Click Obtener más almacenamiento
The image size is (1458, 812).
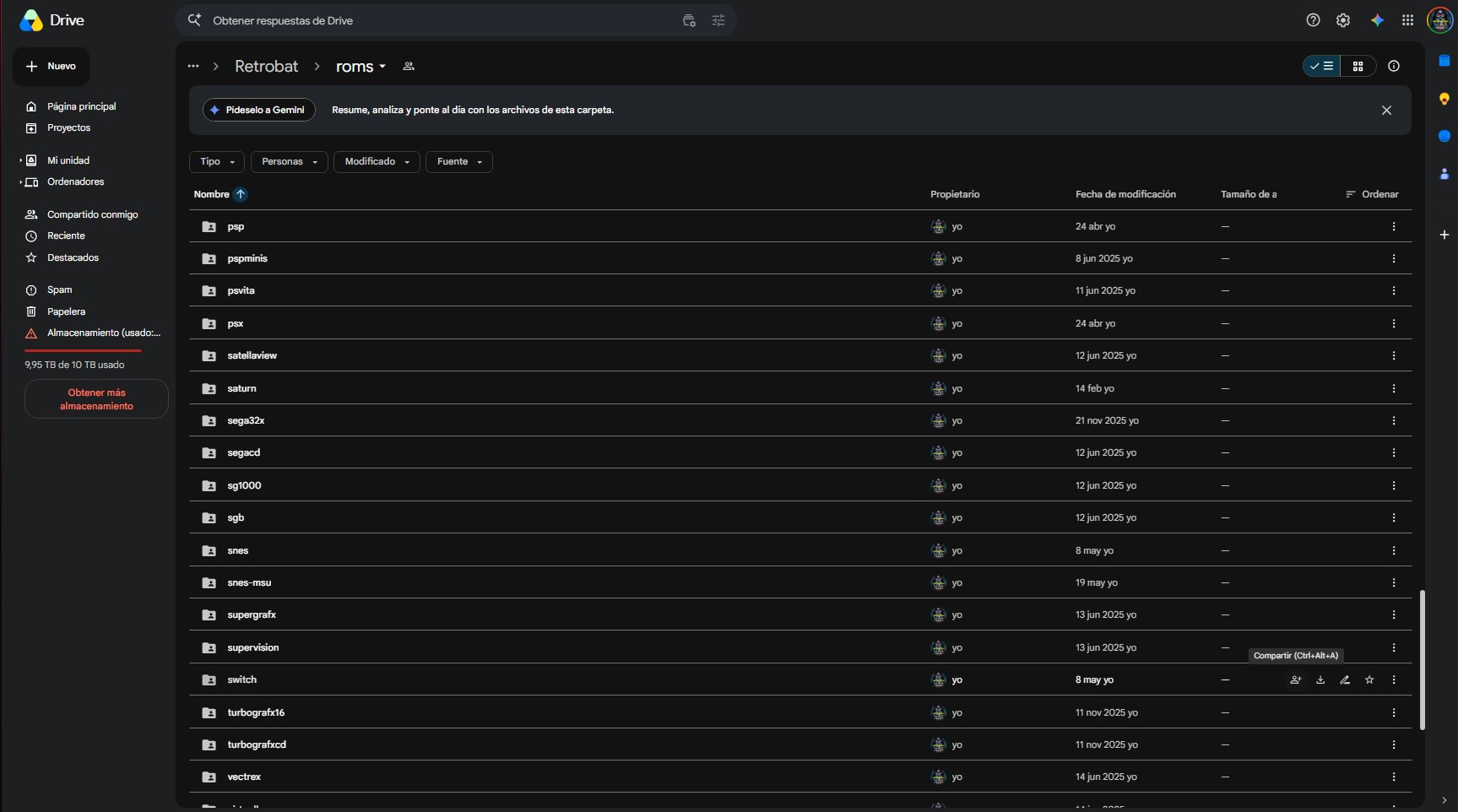tap(96, 399)
